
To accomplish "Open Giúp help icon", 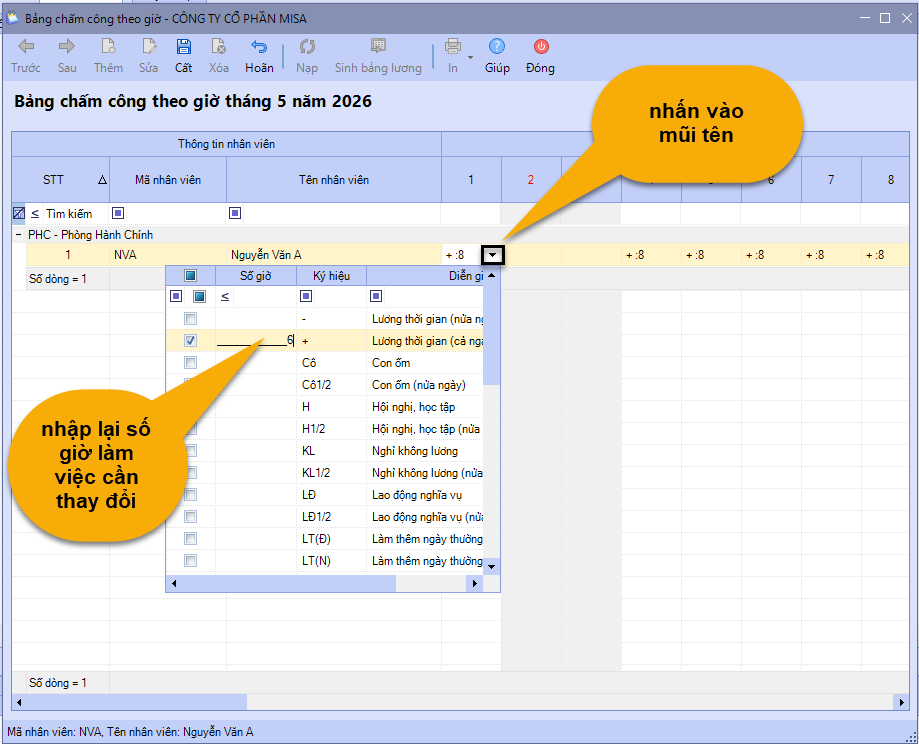I will [x=496, y=46].
